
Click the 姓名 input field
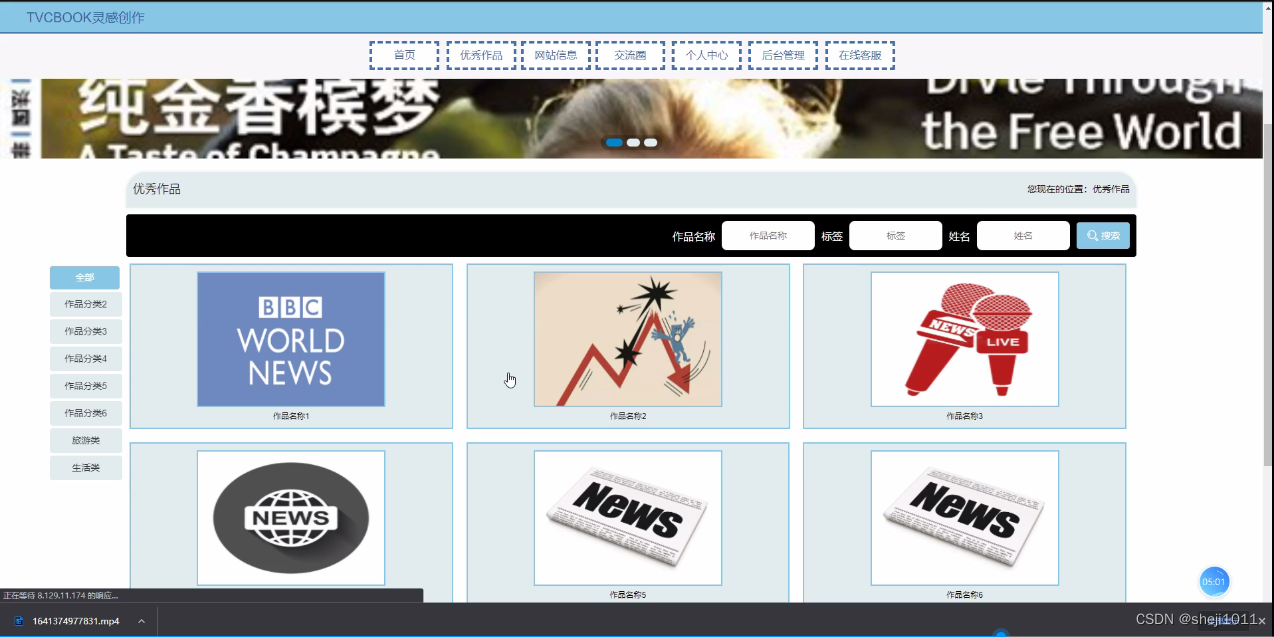click(x=1023, y=235)
